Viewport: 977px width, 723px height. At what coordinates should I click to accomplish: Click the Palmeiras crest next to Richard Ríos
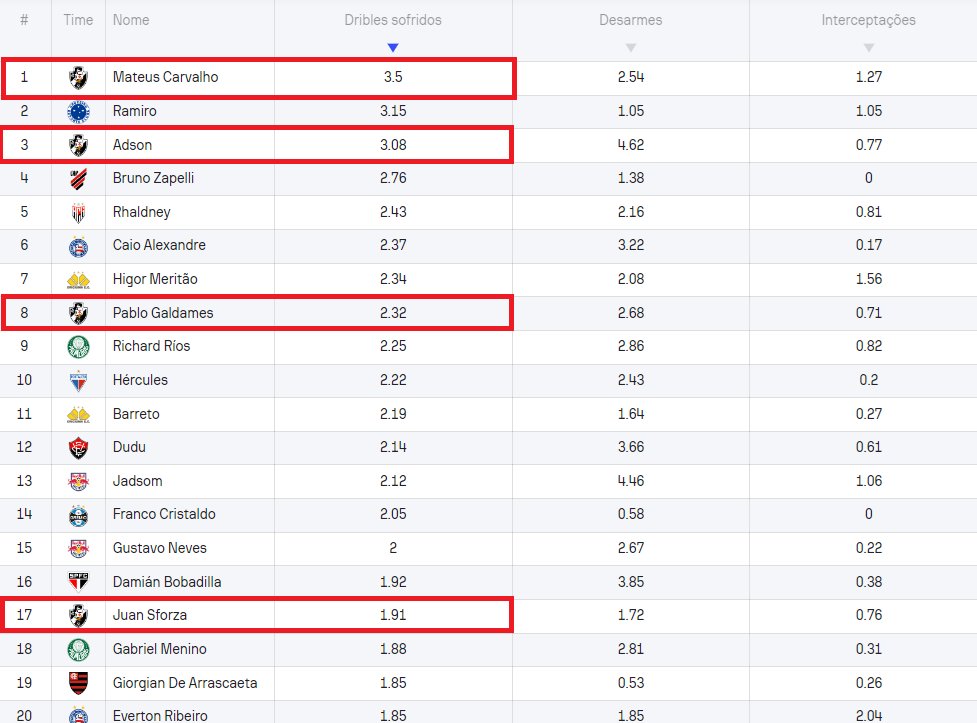click(x=78, y=346)
